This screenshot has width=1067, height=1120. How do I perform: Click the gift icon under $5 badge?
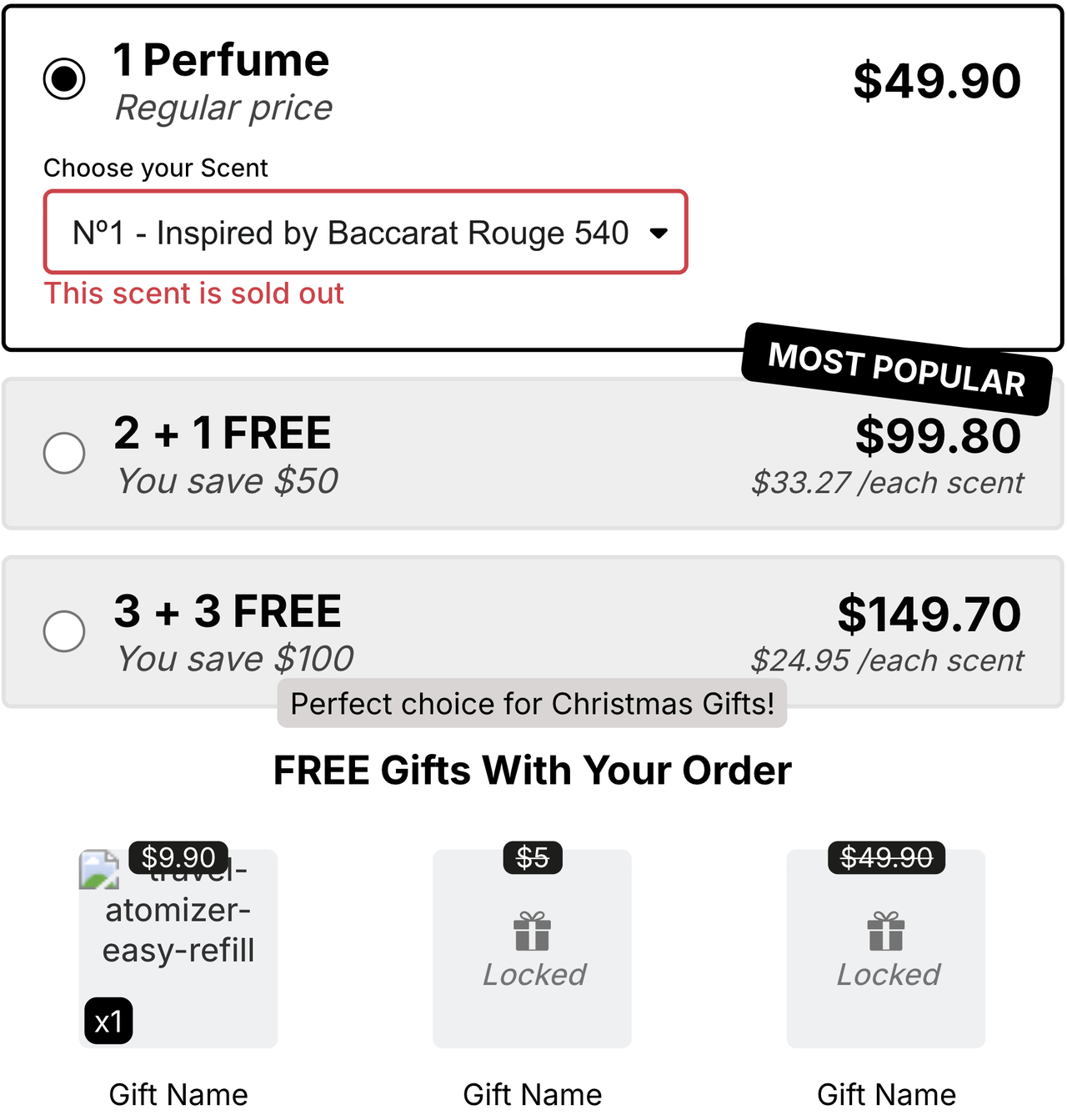532,932
